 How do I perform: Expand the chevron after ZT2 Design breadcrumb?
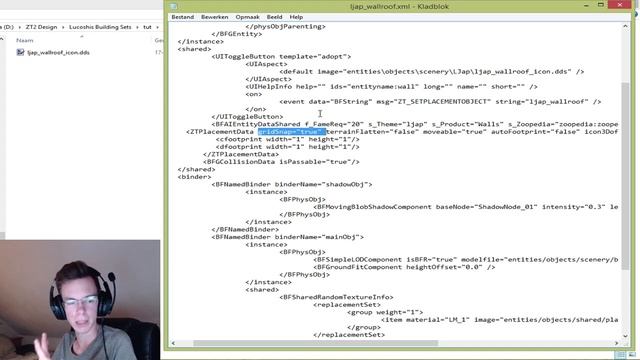tap(63, 27)
